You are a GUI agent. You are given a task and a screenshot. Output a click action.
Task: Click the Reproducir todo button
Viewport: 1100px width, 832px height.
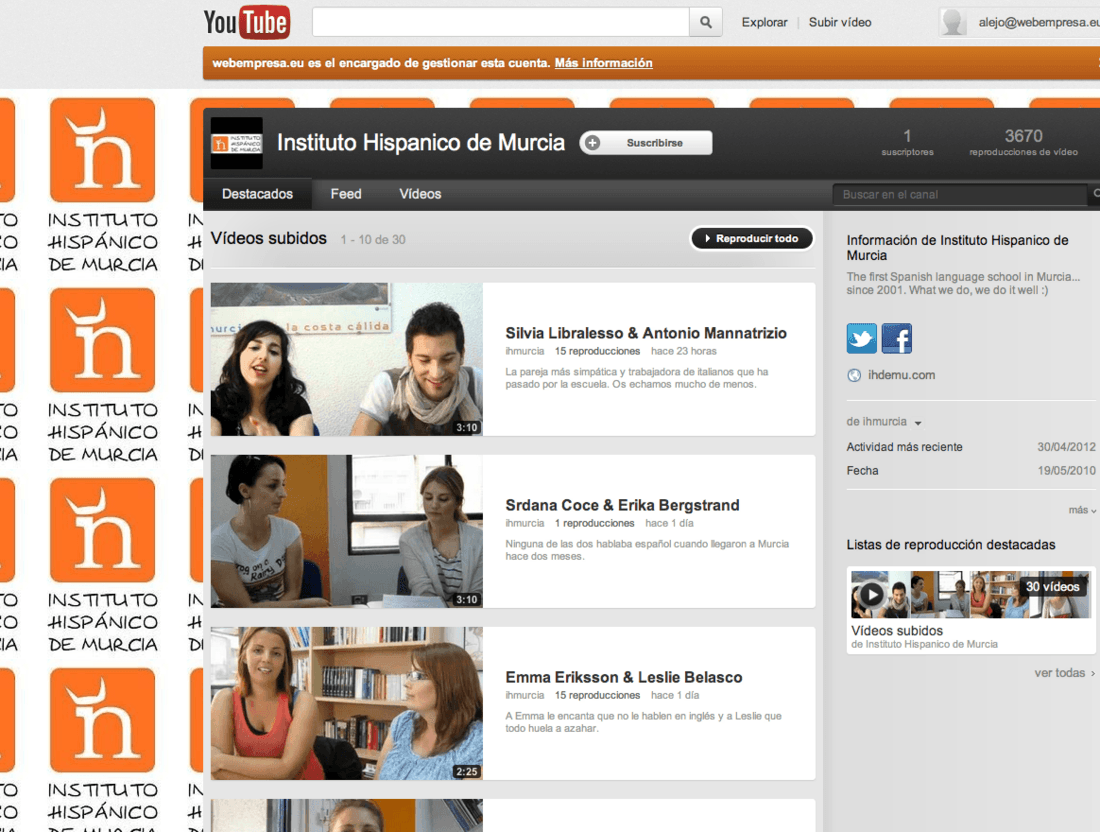coord(752,239)
